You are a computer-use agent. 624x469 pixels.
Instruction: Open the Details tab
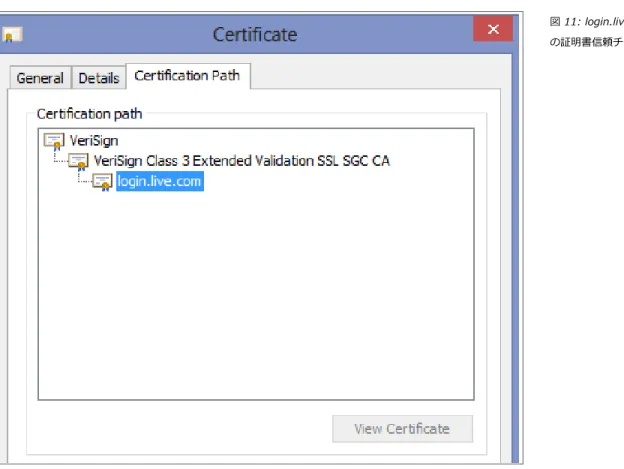point(99,78)
